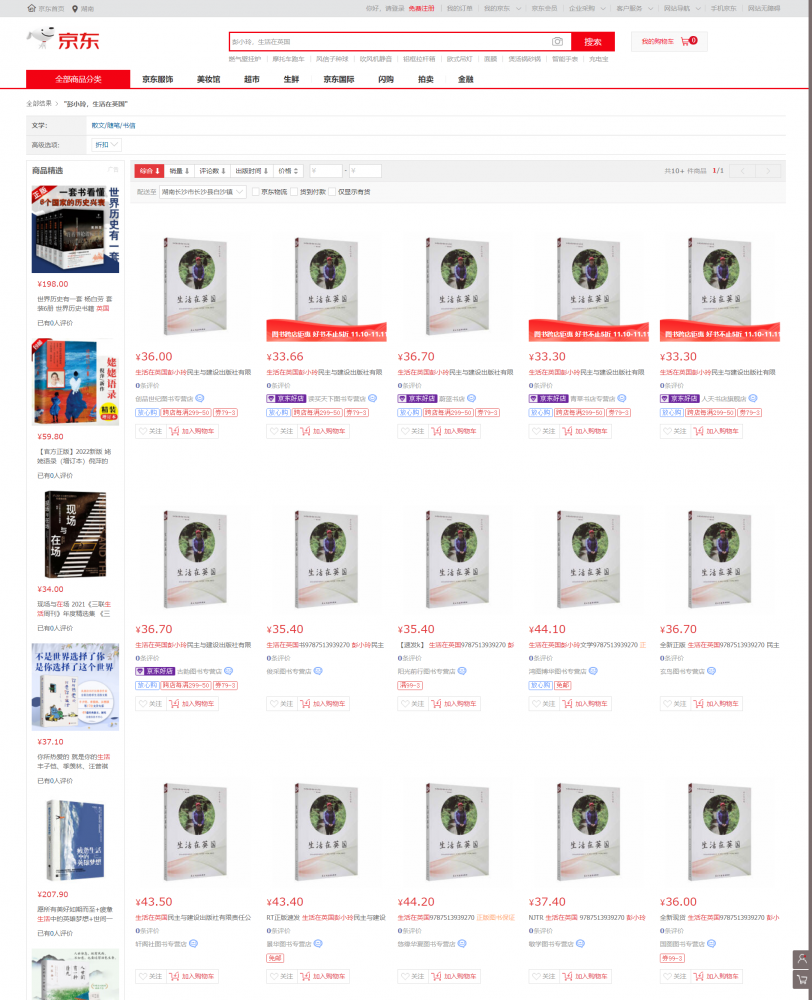
Task: Open hot search link 摩托车跑车
Action: [x=288, y=59]
